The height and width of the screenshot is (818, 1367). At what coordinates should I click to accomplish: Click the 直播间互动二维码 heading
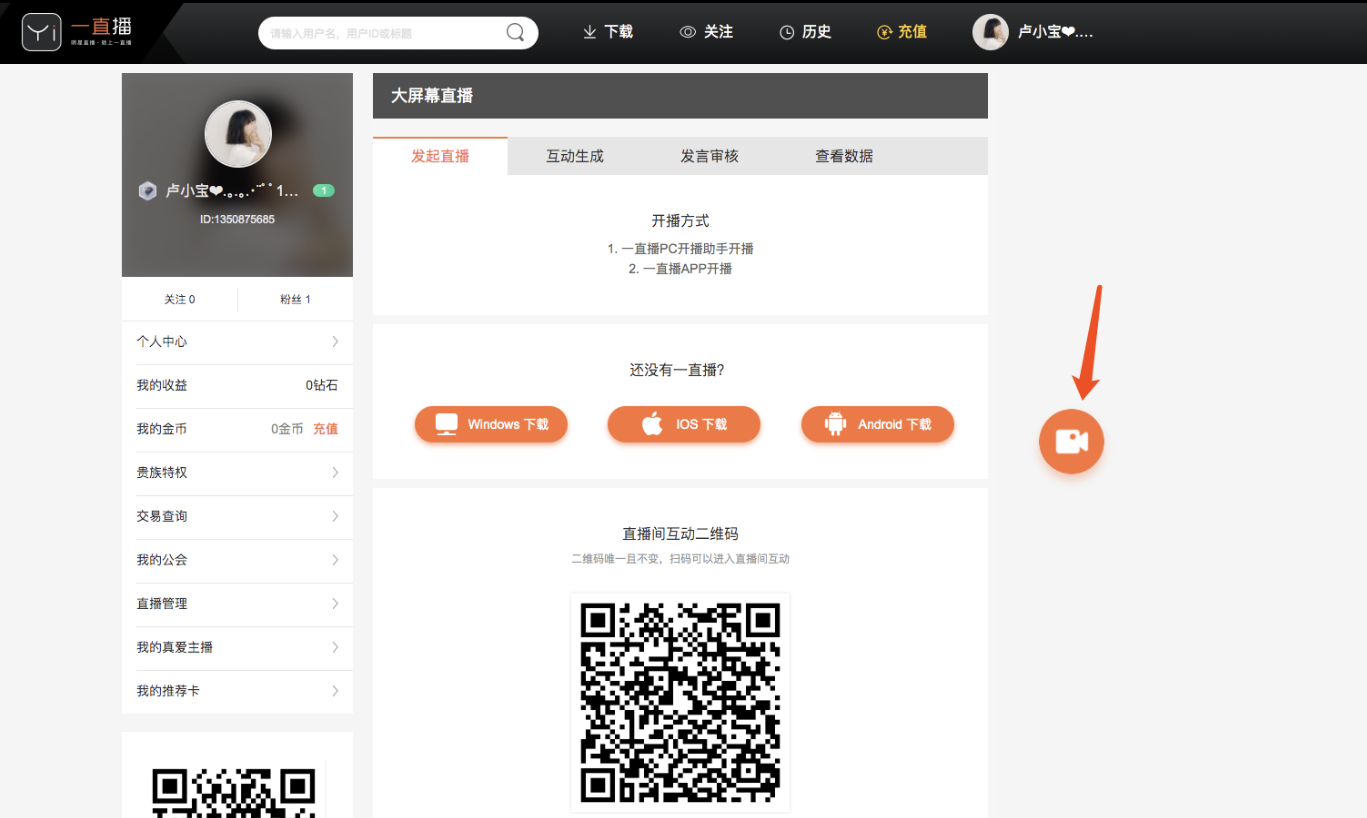pyautogui.click(x=680, y=534)
